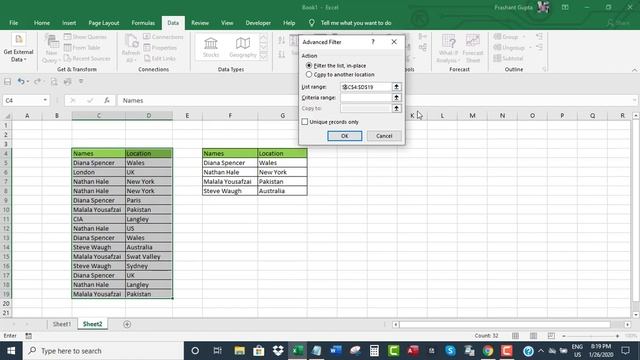Open the Name Box dropdown arrow
The image size is (640, 360).
(x=45, y=100)
